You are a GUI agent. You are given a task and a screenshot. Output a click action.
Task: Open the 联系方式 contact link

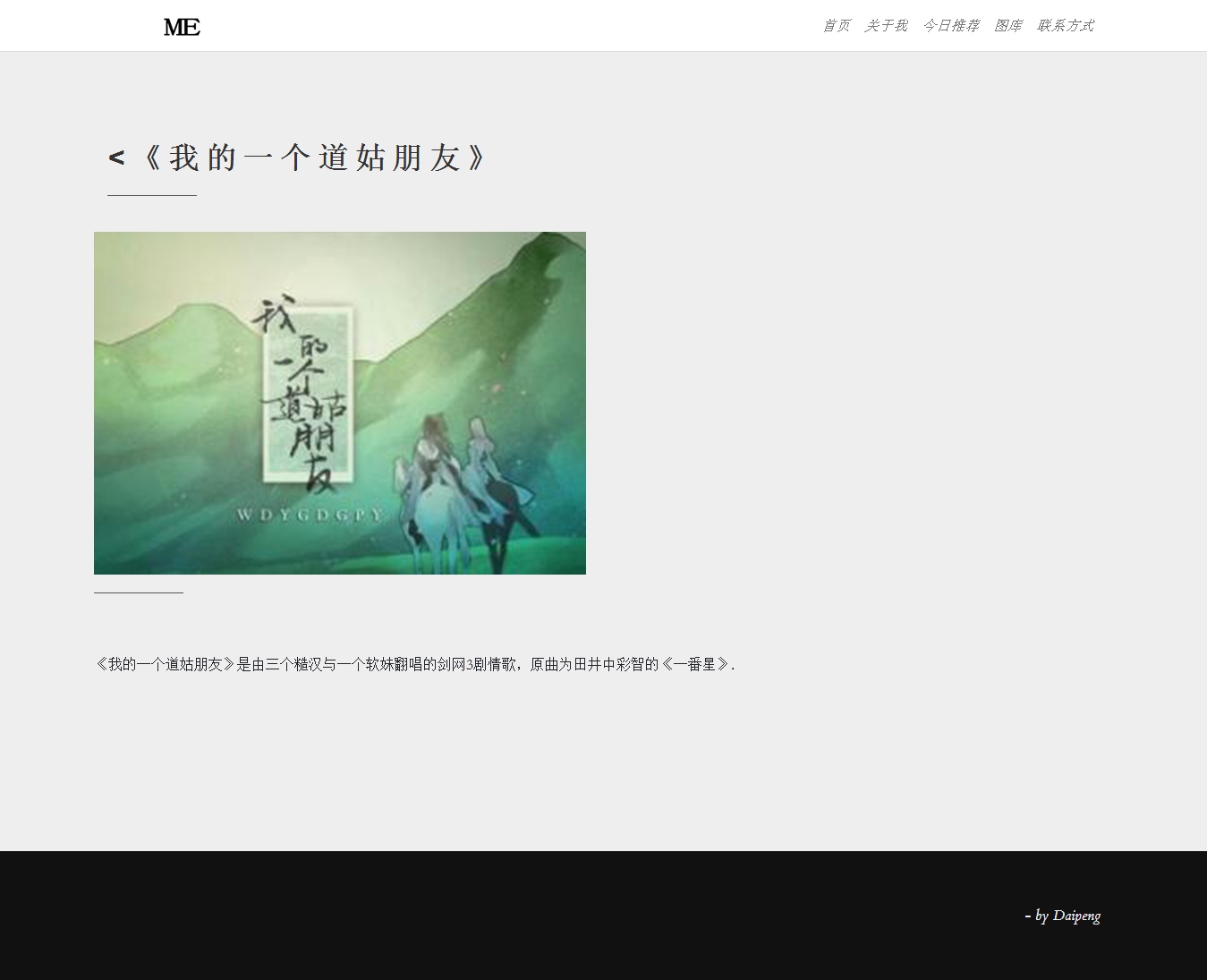point(1065,25)
